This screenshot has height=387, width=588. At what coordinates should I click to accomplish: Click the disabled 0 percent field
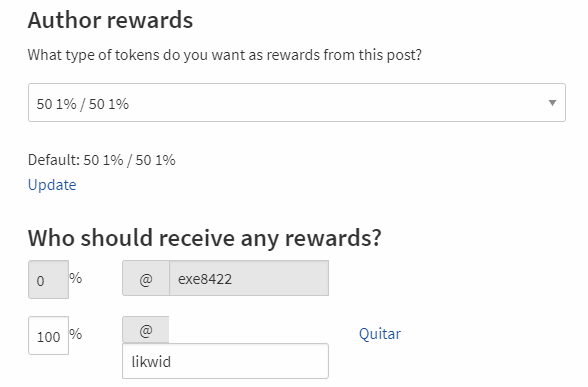48,279
